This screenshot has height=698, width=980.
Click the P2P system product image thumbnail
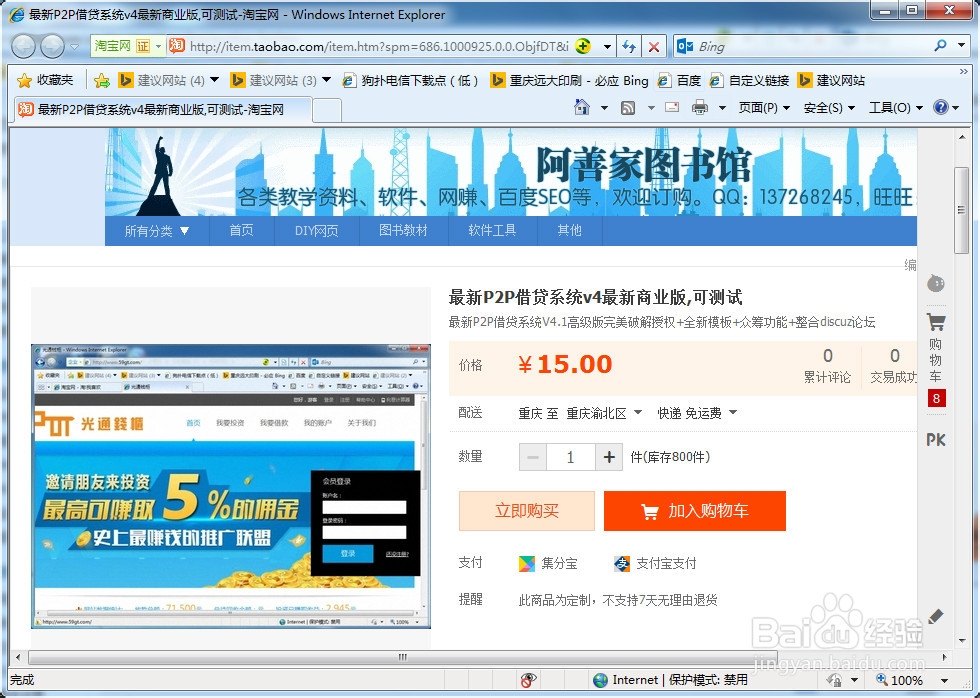click(231, 486)
